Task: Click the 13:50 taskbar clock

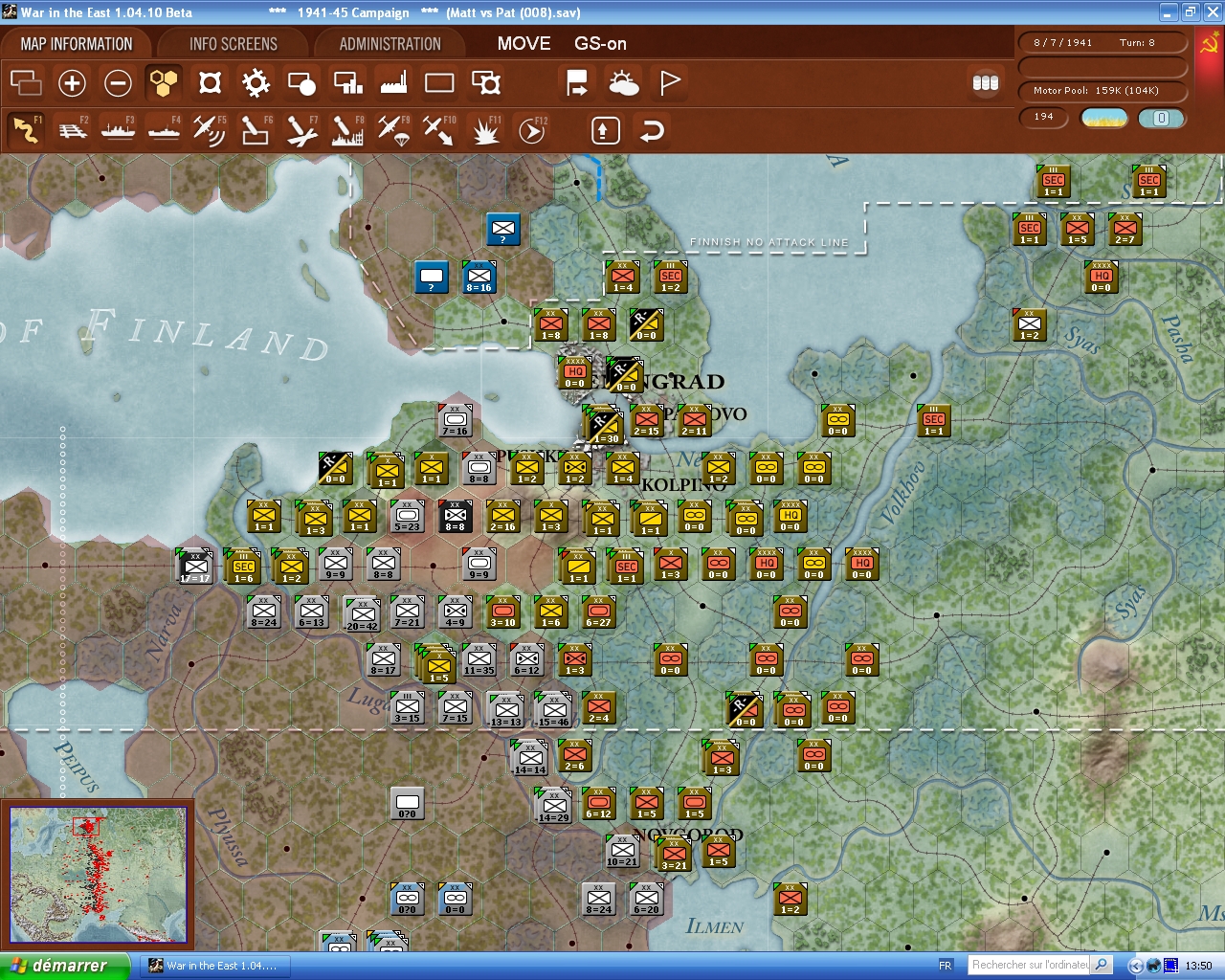Action: [1198, 966]
